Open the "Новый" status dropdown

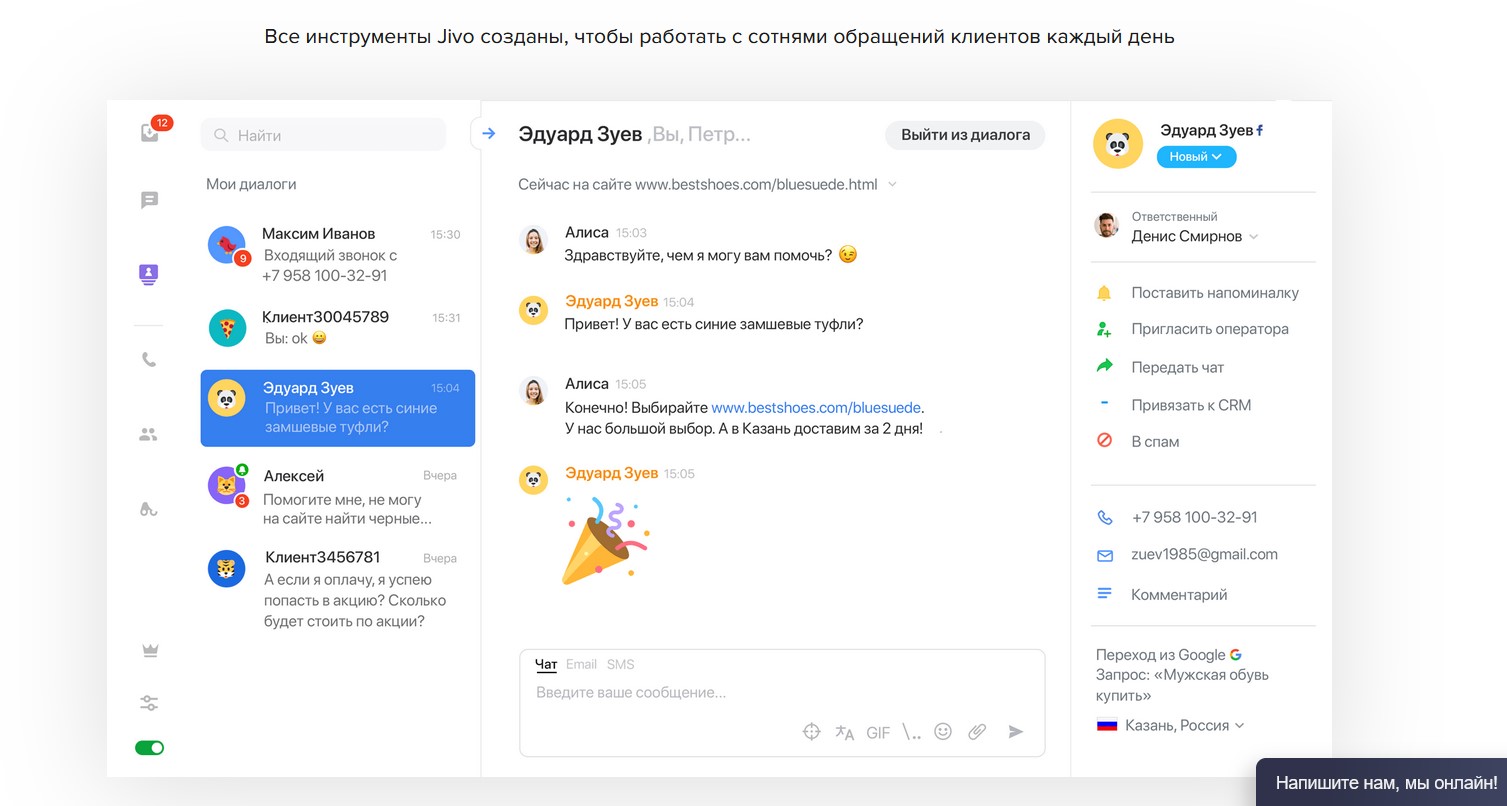pos(1196,157)
